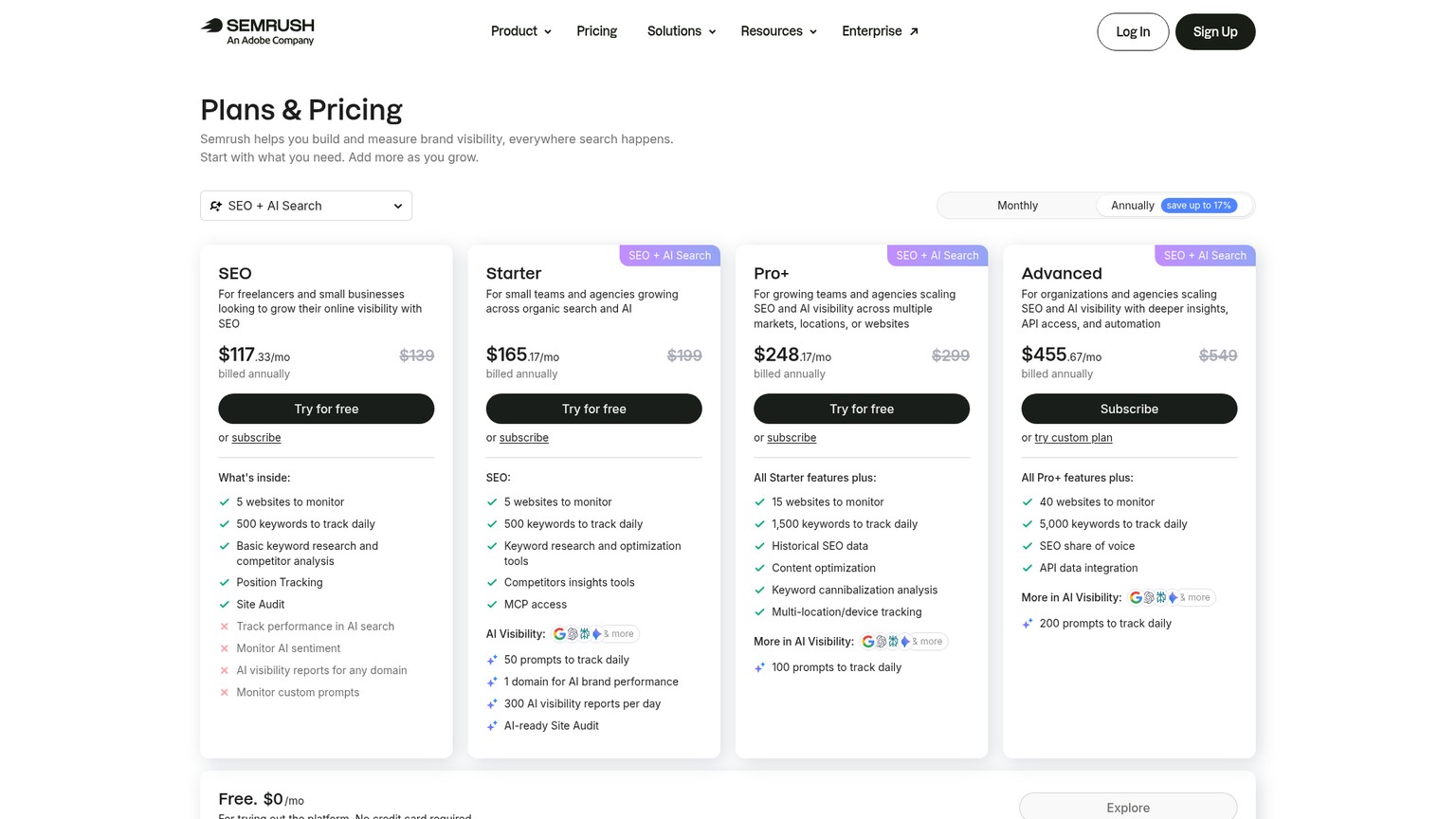Viewport: 1456px width, 819px height.
Task: Expand the Solutions menu
Action: point(681,31)
